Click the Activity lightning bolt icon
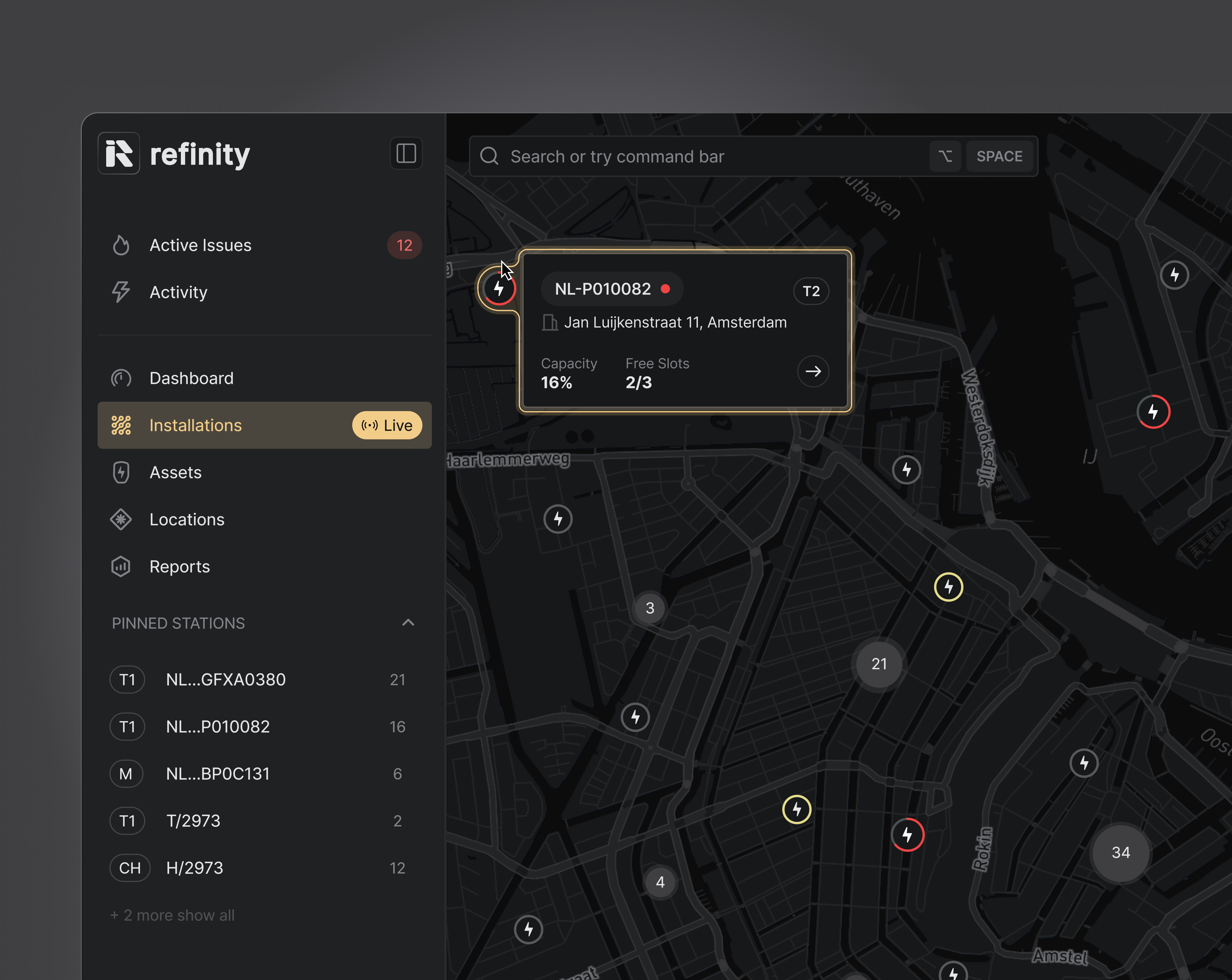The image size is (1232, 980). 121,292
